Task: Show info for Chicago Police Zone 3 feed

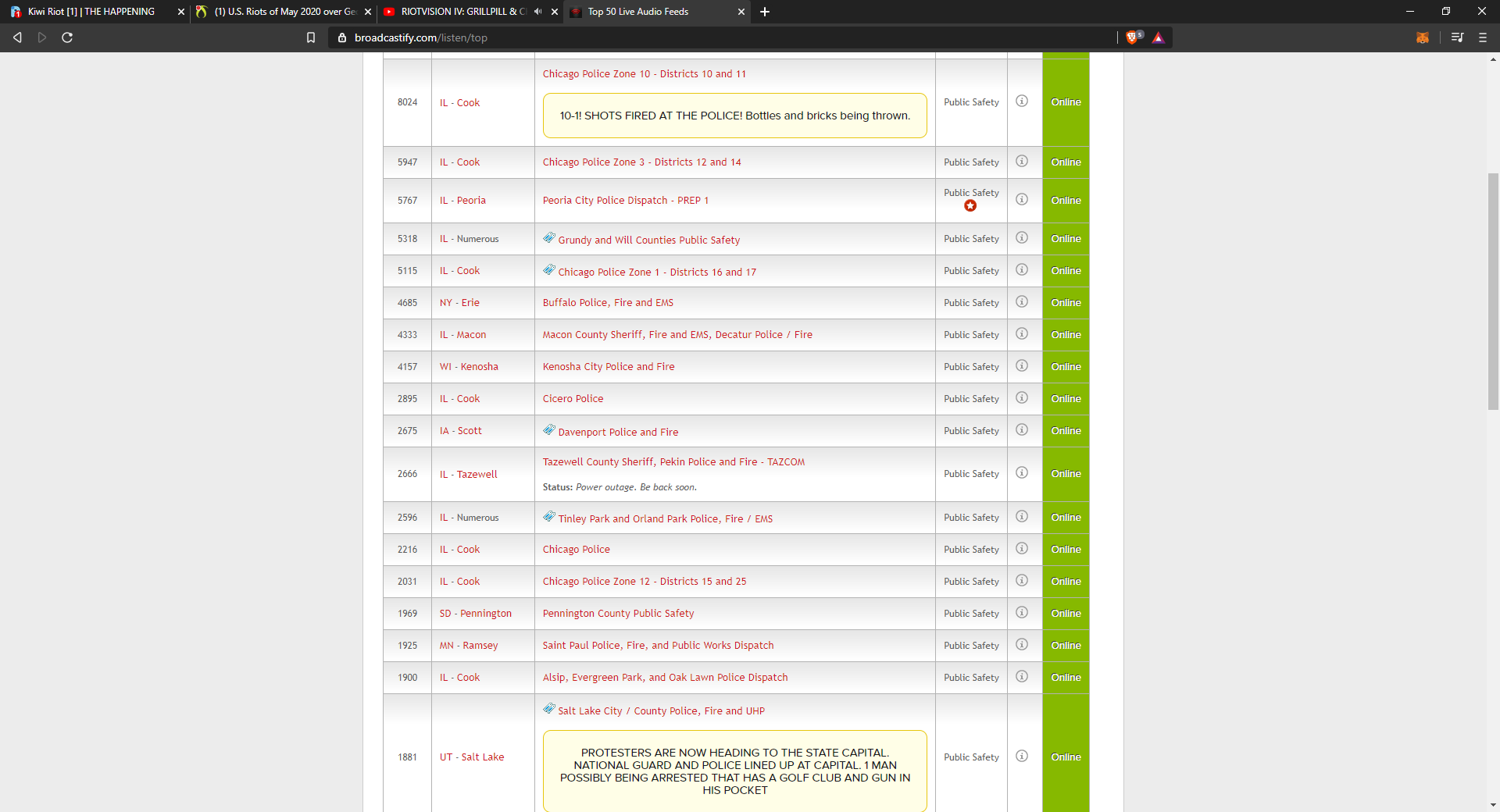Action: click(x=1022, y=162)
